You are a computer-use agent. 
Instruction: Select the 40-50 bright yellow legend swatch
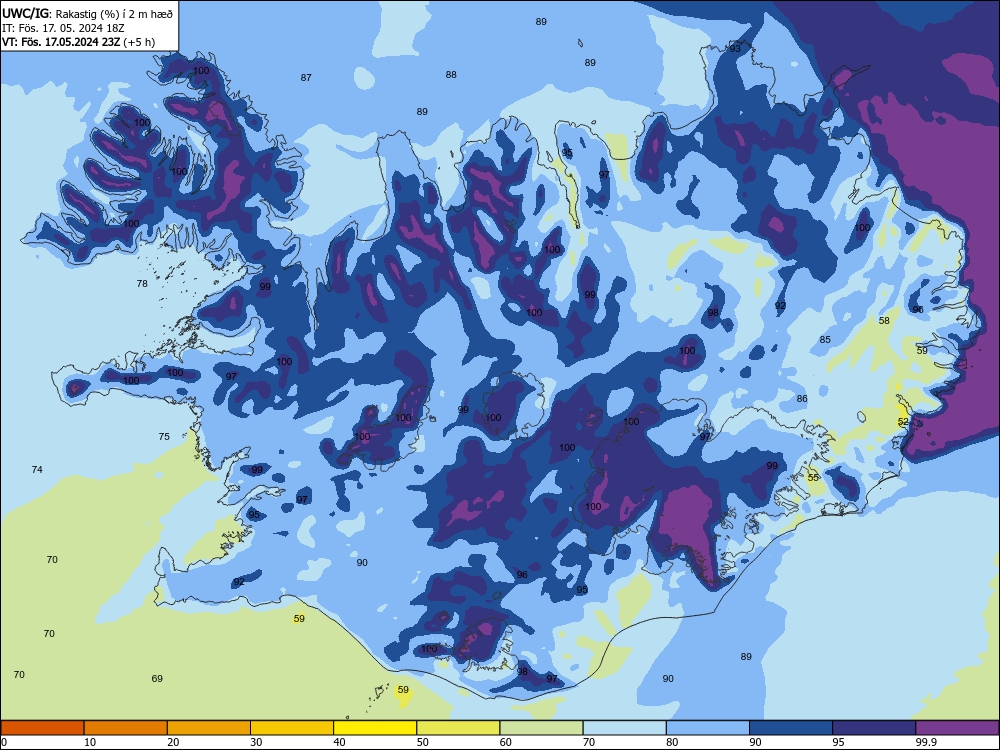coord(375,728)
